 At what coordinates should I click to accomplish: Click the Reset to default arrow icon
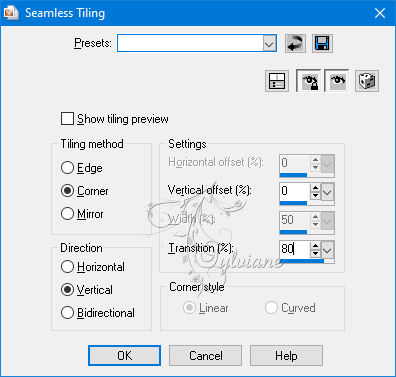pos(295,43)
